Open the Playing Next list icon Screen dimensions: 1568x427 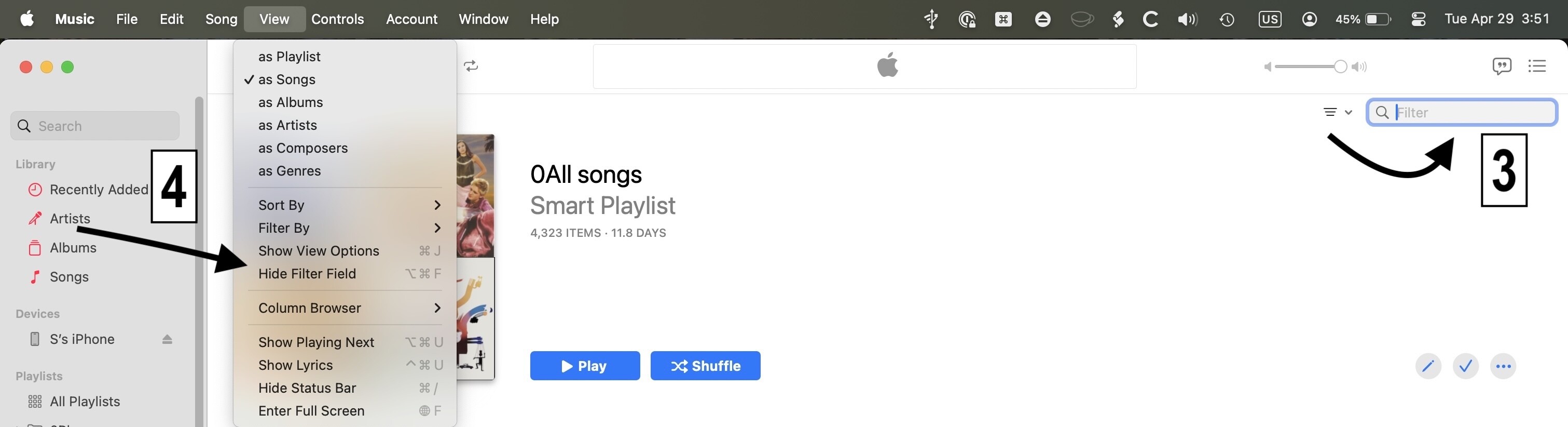coord(1536,66)
